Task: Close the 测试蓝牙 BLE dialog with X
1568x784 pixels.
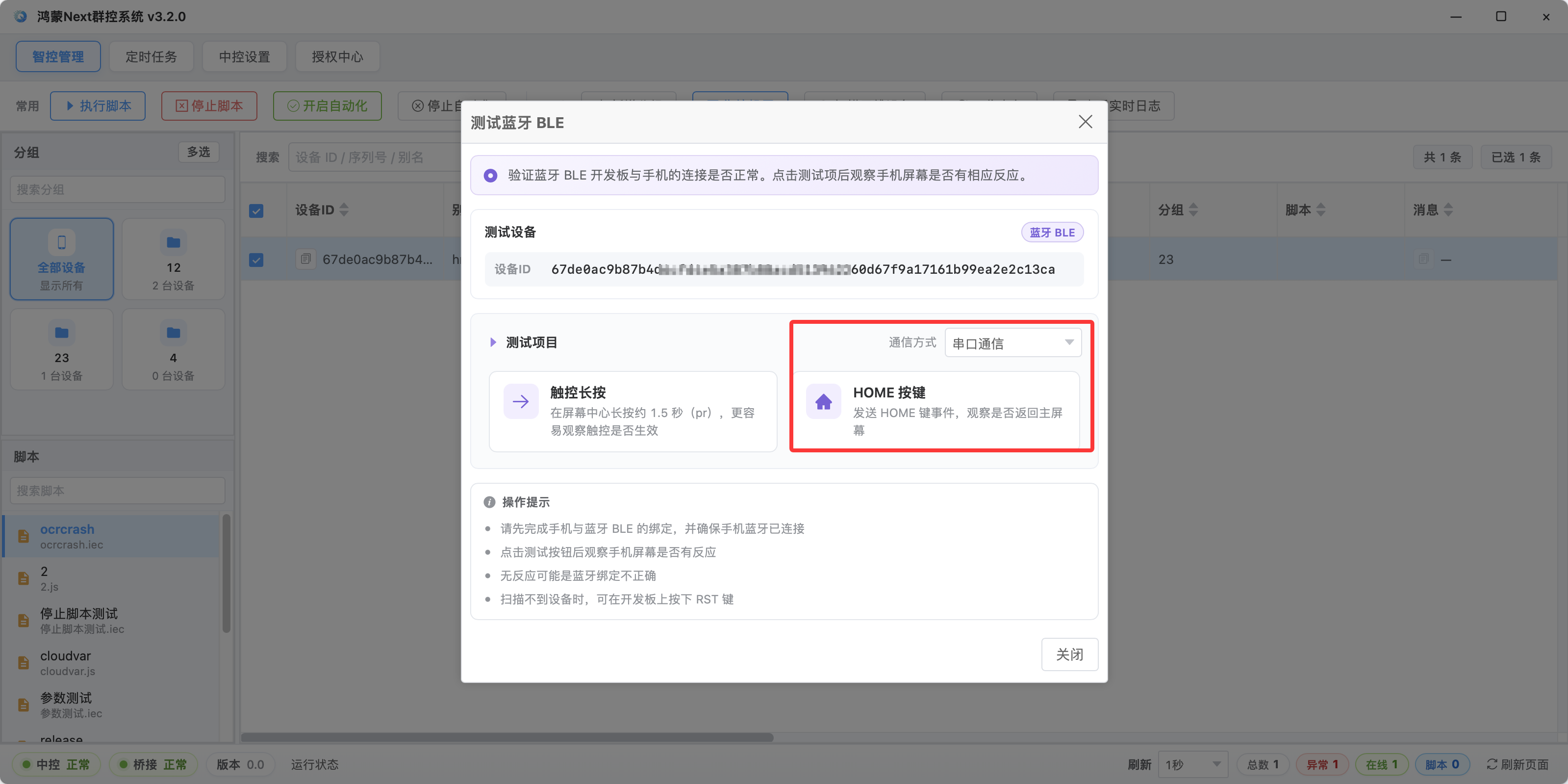Action: [x=1085, y=122]
